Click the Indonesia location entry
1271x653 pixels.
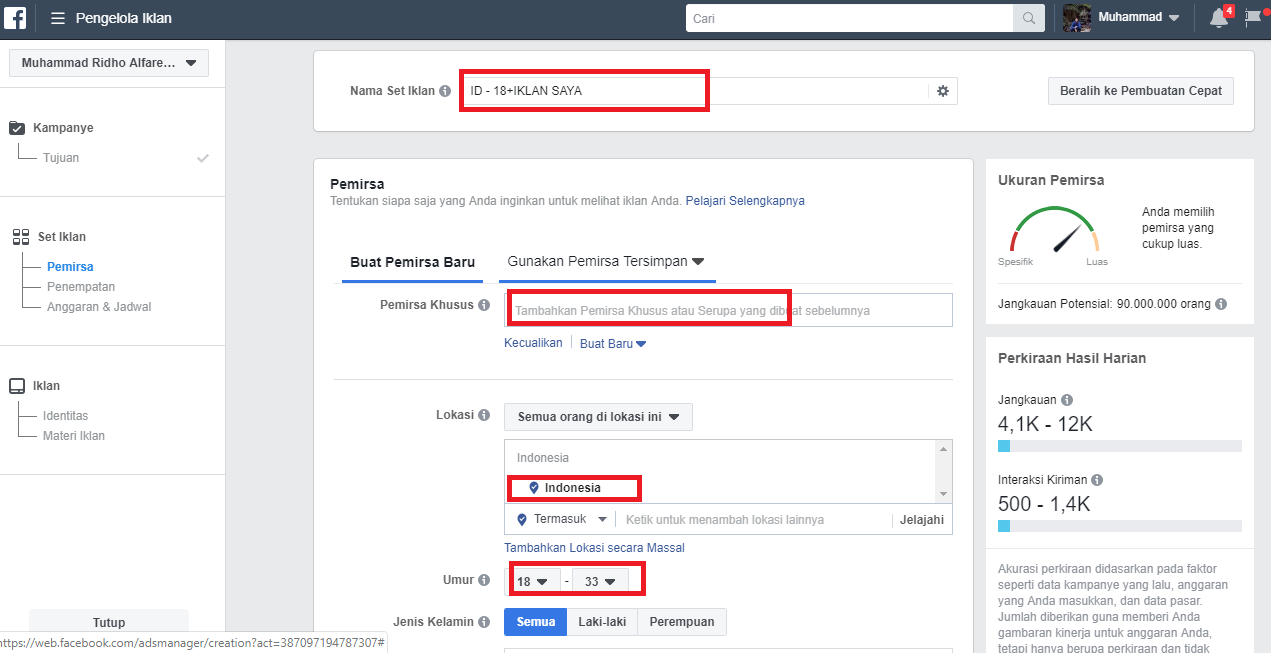tap(573, 488)
